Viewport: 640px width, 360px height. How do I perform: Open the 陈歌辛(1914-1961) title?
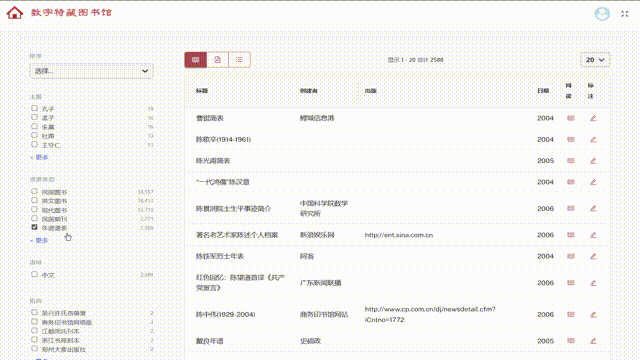pos(223,140)
